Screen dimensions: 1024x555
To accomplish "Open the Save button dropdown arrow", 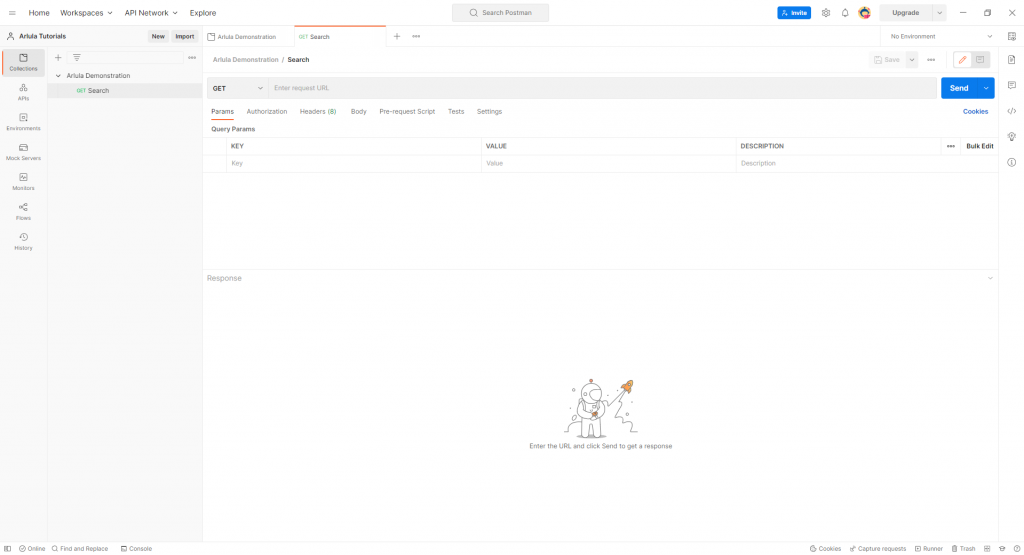I will coord(912,59).
